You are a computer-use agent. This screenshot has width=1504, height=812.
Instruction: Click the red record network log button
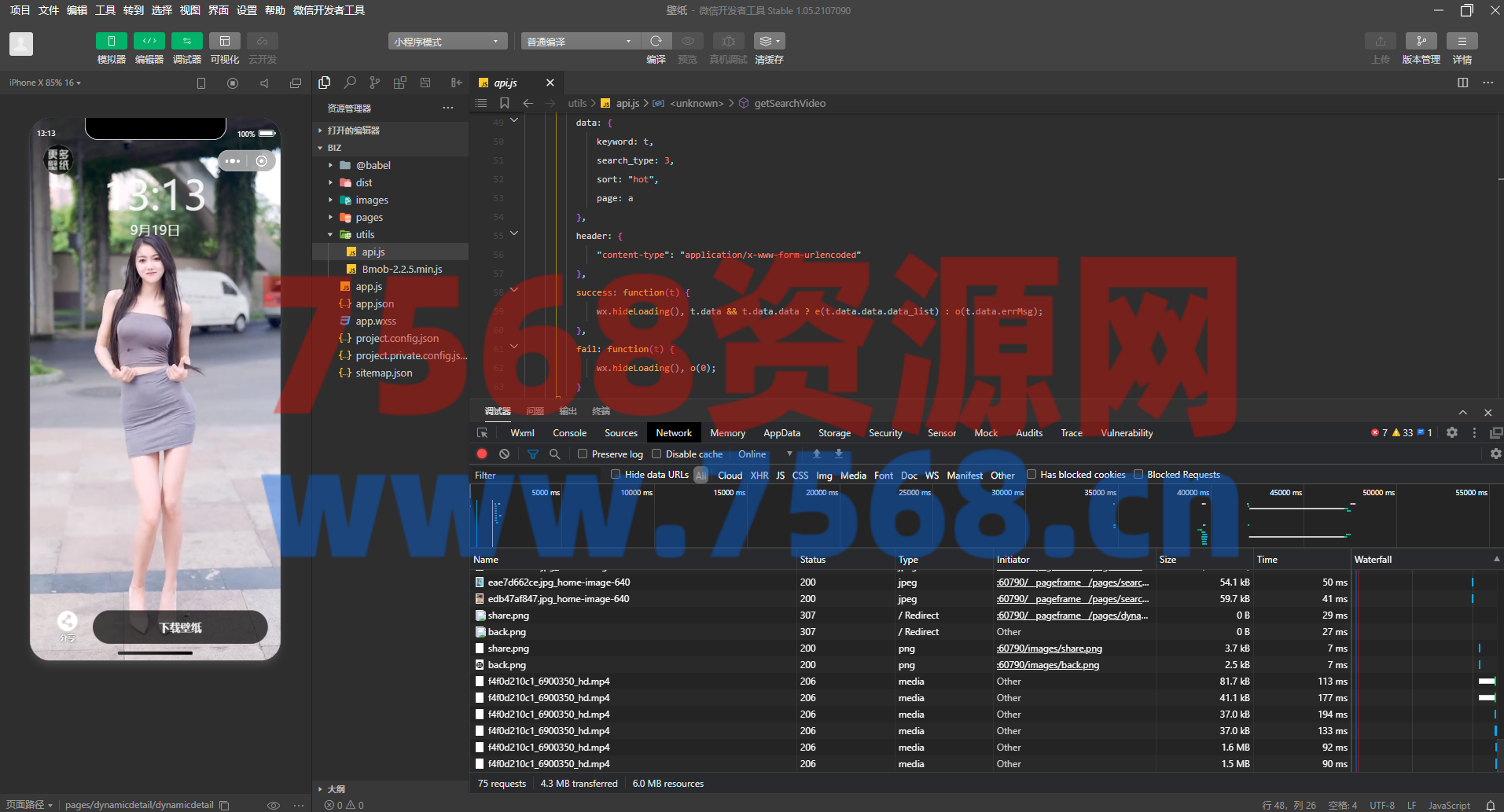pyautogui.click(x=482, y=454)
